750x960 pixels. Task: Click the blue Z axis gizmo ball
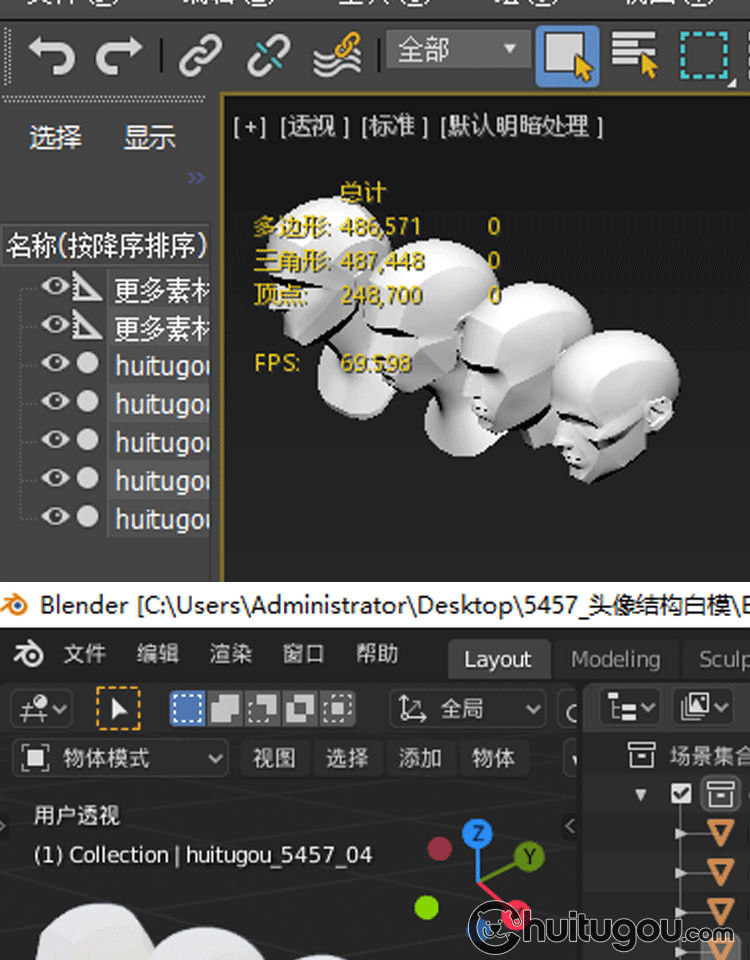click(x=478, y=833)
